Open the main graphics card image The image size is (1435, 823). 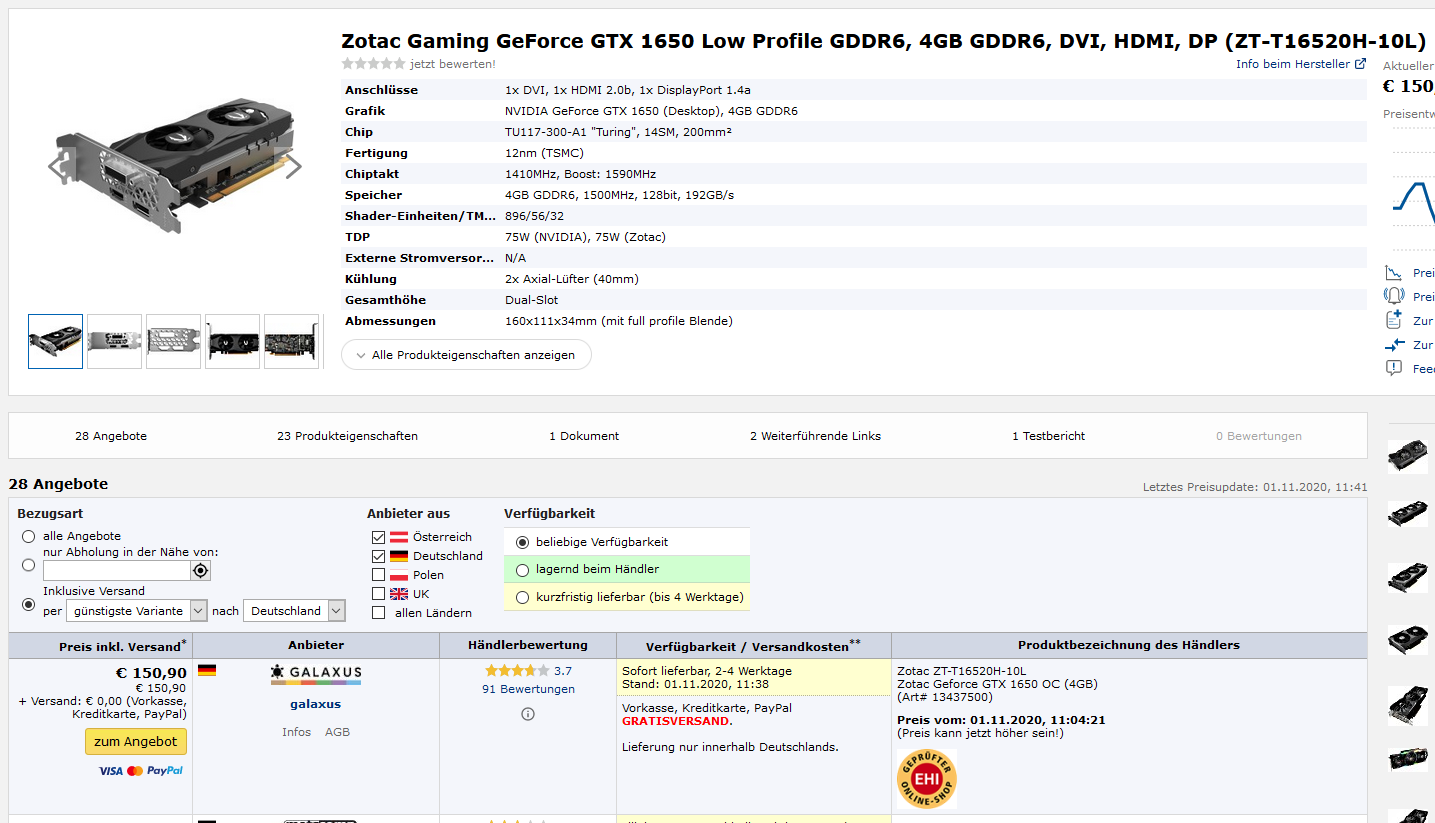click(175, 166)
